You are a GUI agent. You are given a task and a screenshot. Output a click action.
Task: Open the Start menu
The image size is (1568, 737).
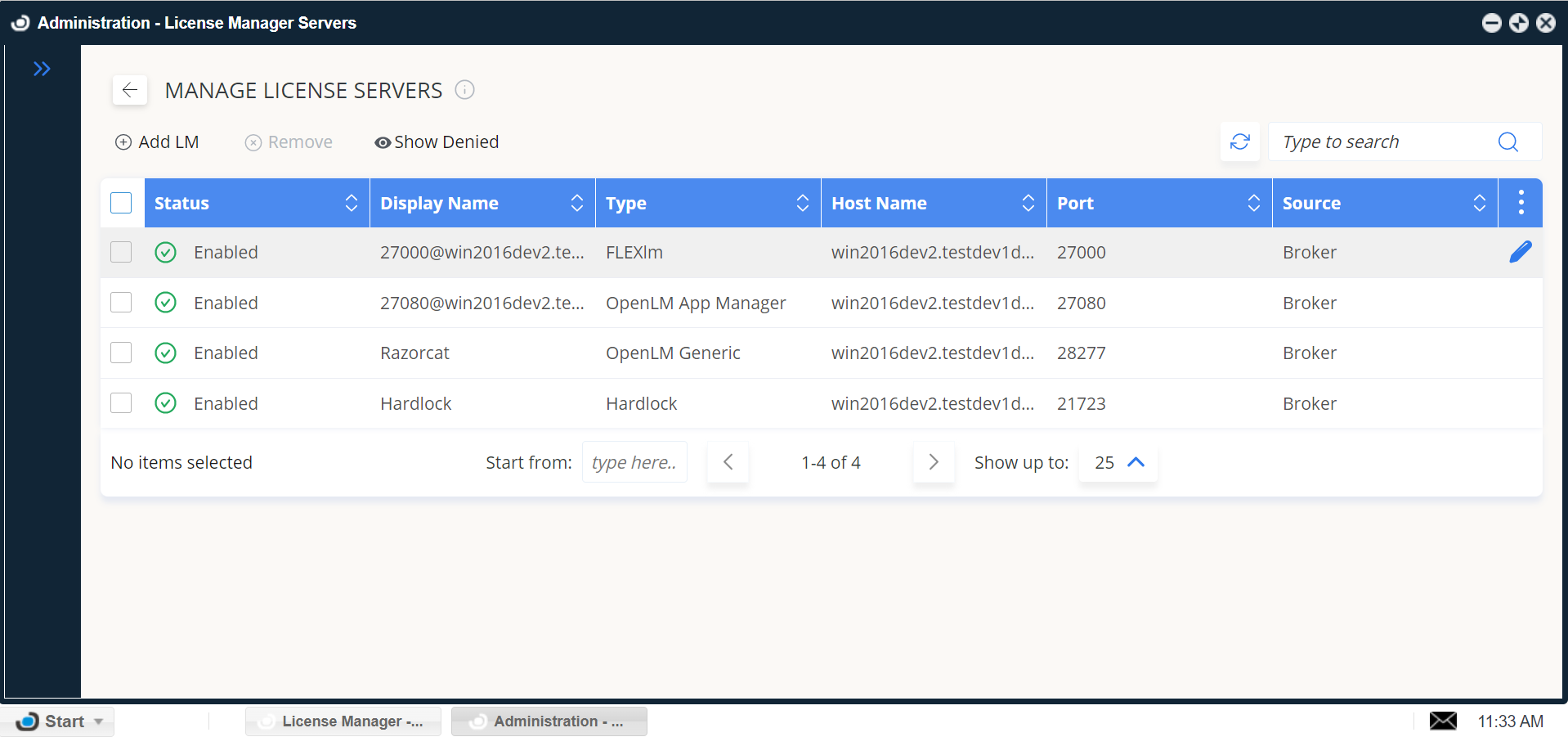(57, 721)
